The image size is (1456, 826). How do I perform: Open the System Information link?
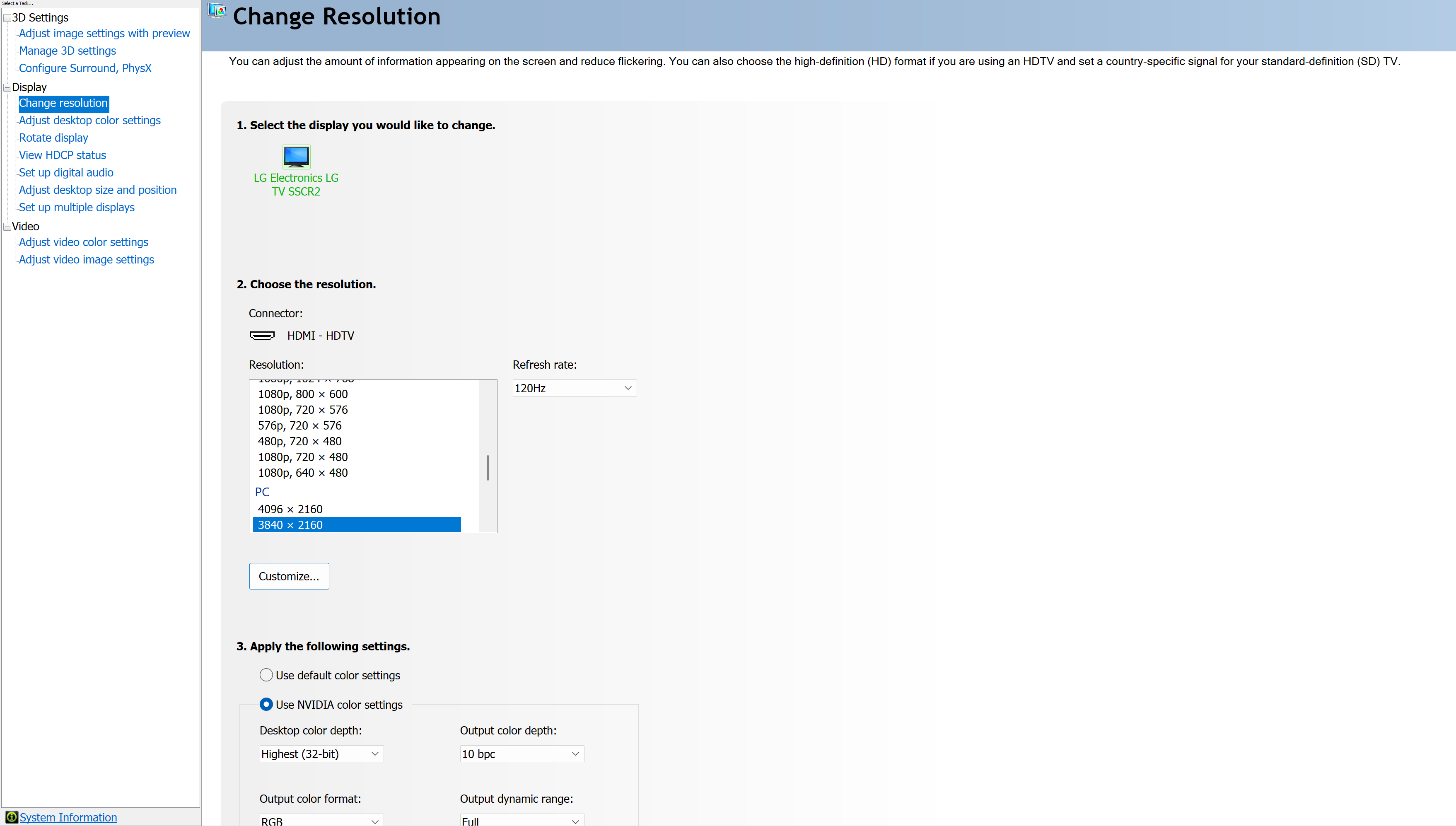[68, 817]
